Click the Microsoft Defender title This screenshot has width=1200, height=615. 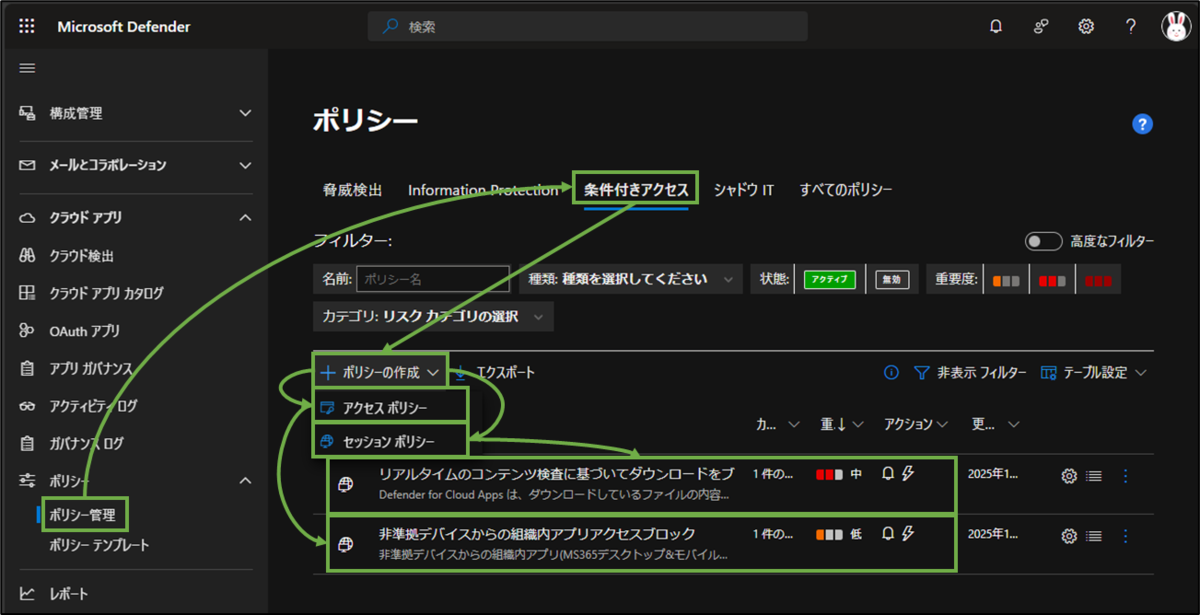124,27
